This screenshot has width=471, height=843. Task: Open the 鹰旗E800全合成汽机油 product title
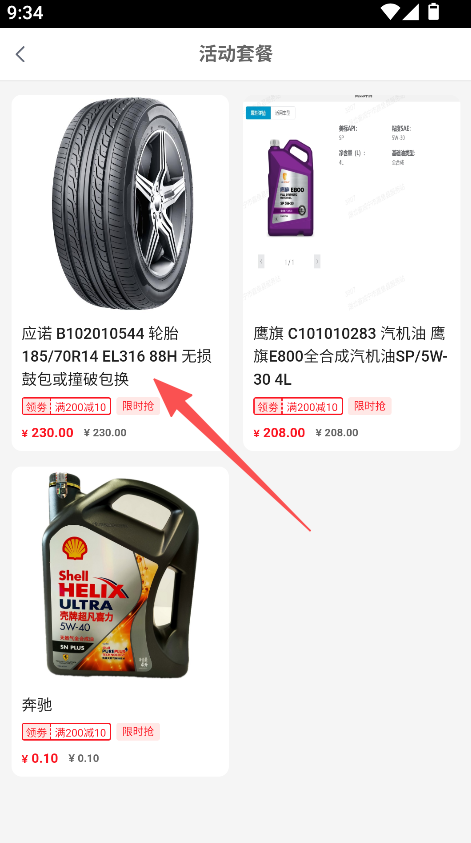coord(350,356)
